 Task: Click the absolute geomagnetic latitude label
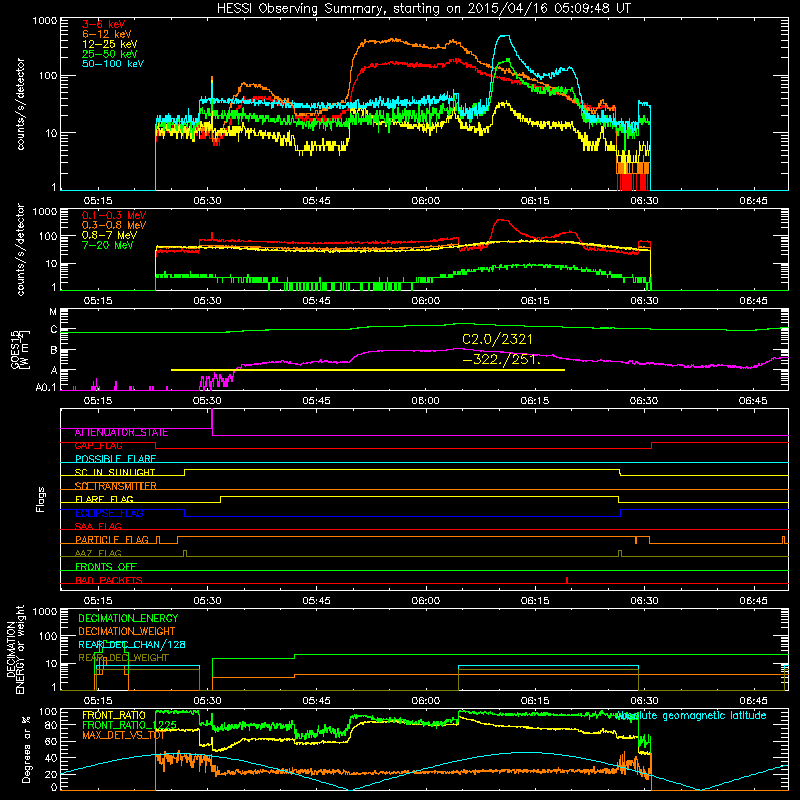click(x=691, y=716)
